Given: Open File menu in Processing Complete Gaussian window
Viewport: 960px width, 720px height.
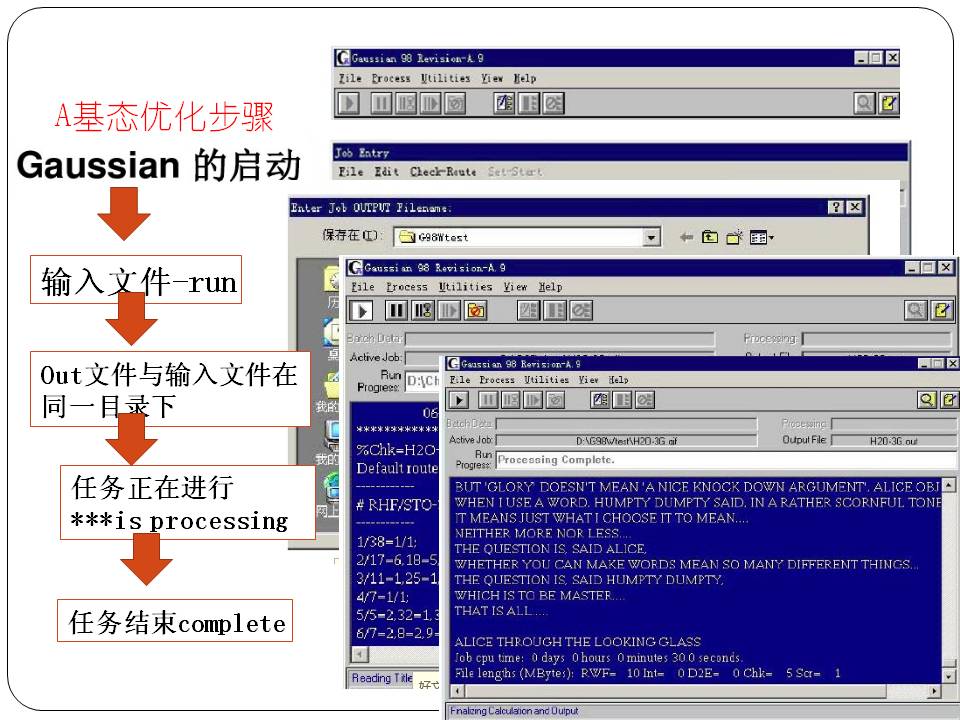Looking at the screenshot, I should [x=459, y=380].
